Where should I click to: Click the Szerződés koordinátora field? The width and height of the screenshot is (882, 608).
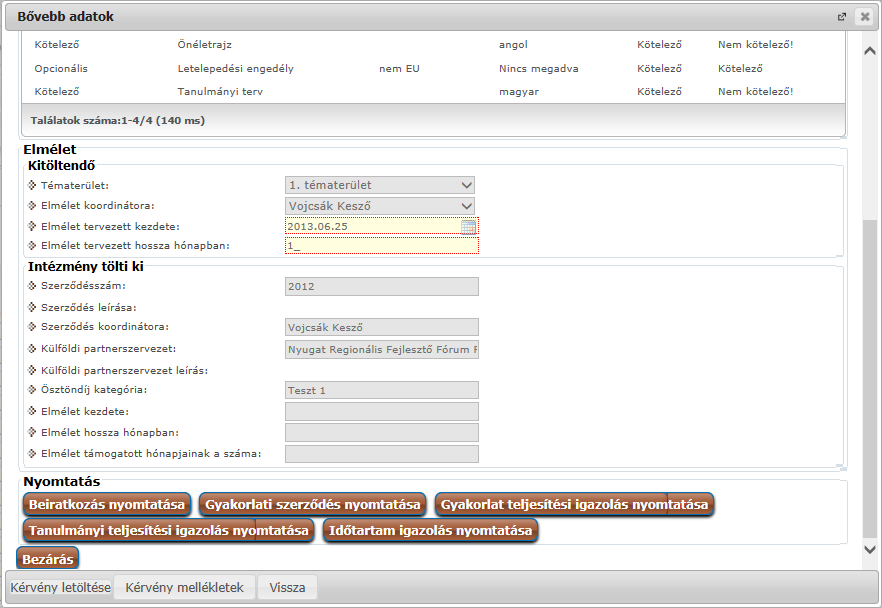[382, 327]
